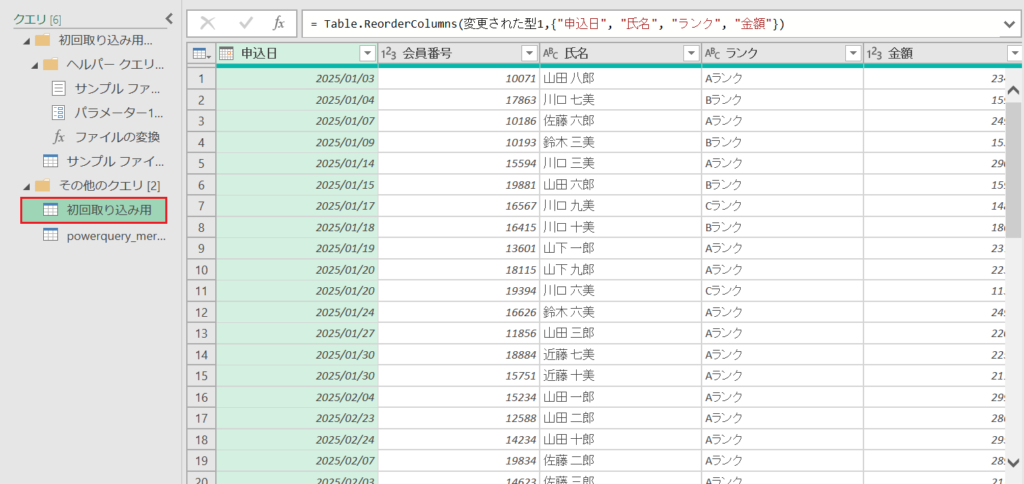Click the name cell 山田 八郎
Screen dimensions: 1024x484
pyautogui.click(x=620, y=79)
